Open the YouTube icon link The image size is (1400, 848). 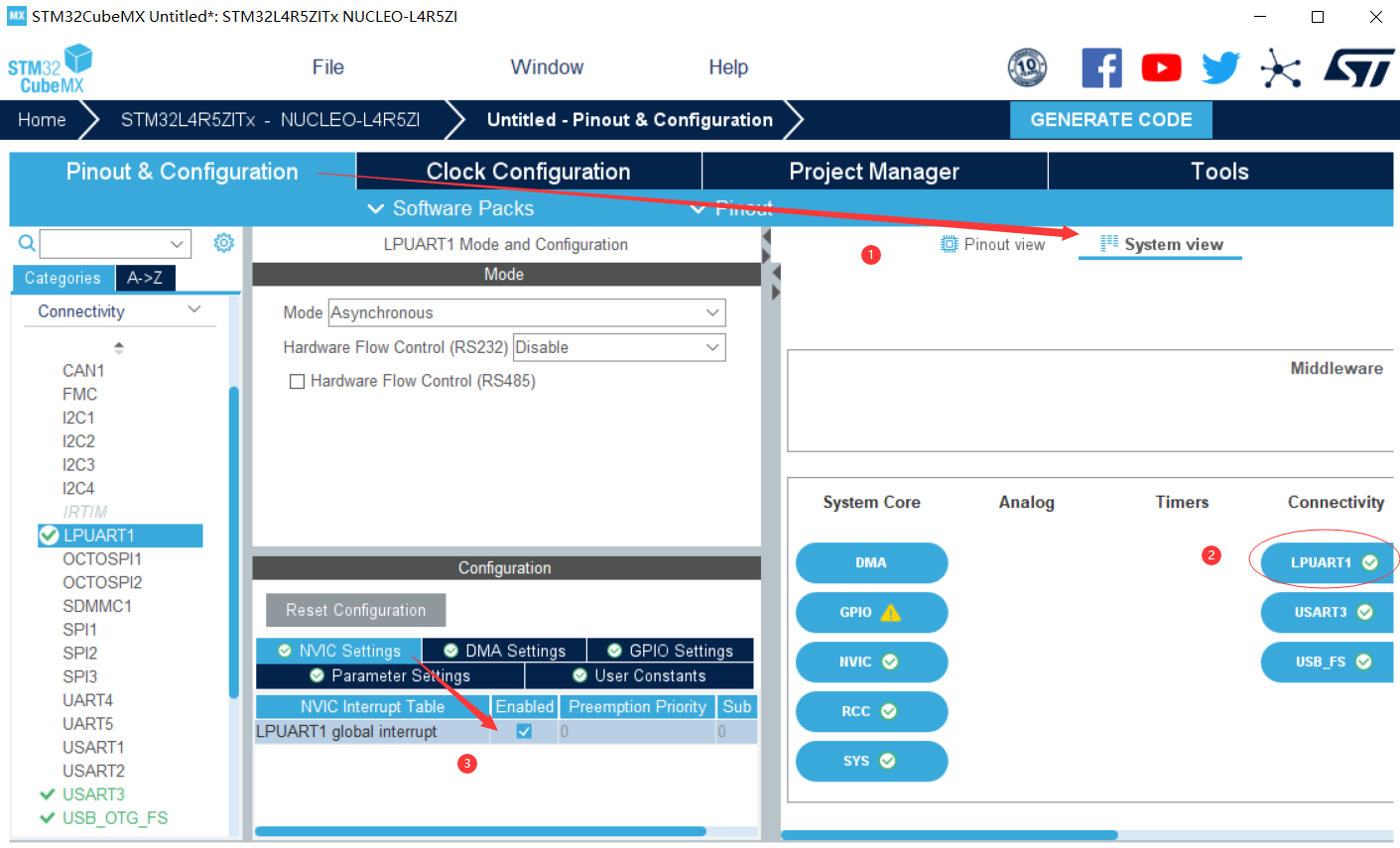[1161, 67]
